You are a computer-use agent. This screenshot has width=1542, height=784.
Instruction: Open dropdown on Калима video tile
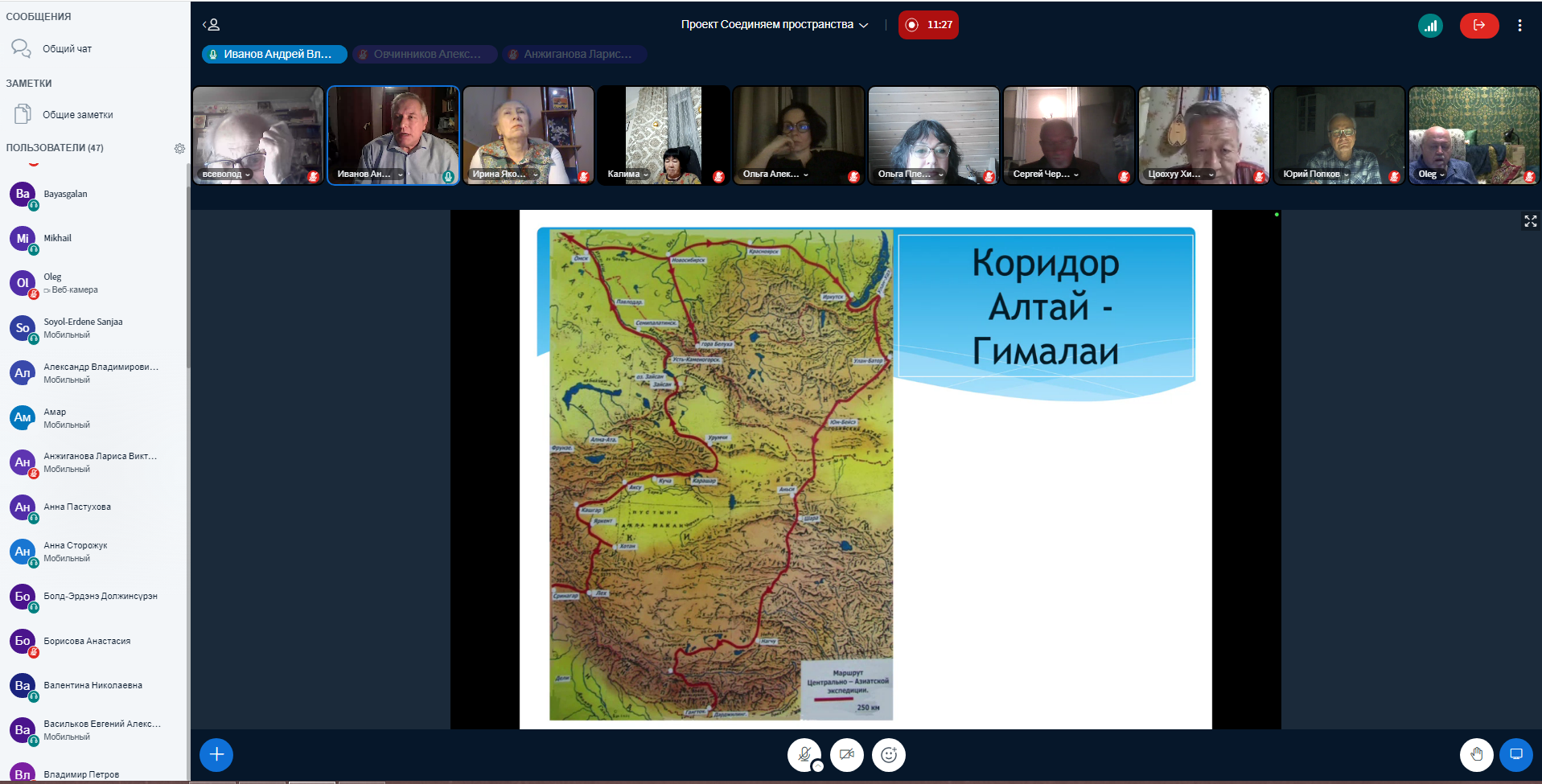point(646,174)
